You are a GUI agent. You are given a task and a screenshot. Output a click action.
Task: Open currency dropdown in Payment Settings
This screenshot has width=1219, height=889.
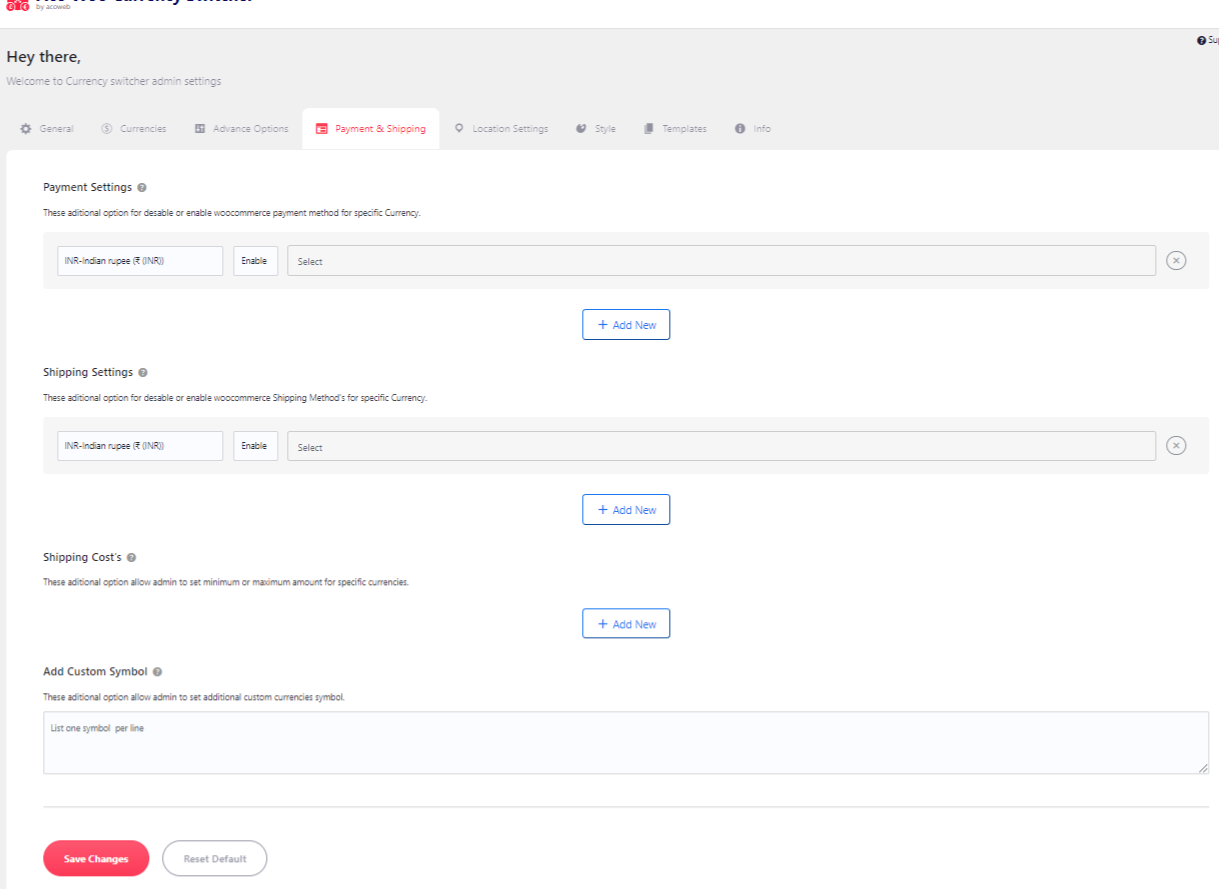click(x=140, y=261)
